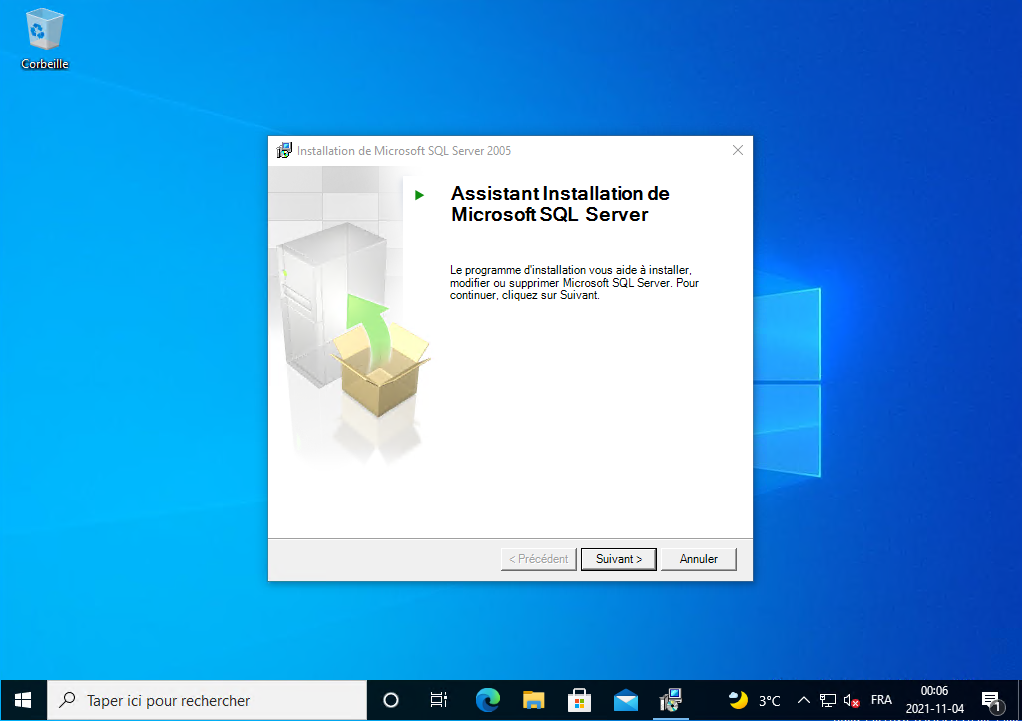The width and height of the screenshot is (1022, 721).
Task: Click the installer icon in the title bar
Action: [x=284, y=151]
